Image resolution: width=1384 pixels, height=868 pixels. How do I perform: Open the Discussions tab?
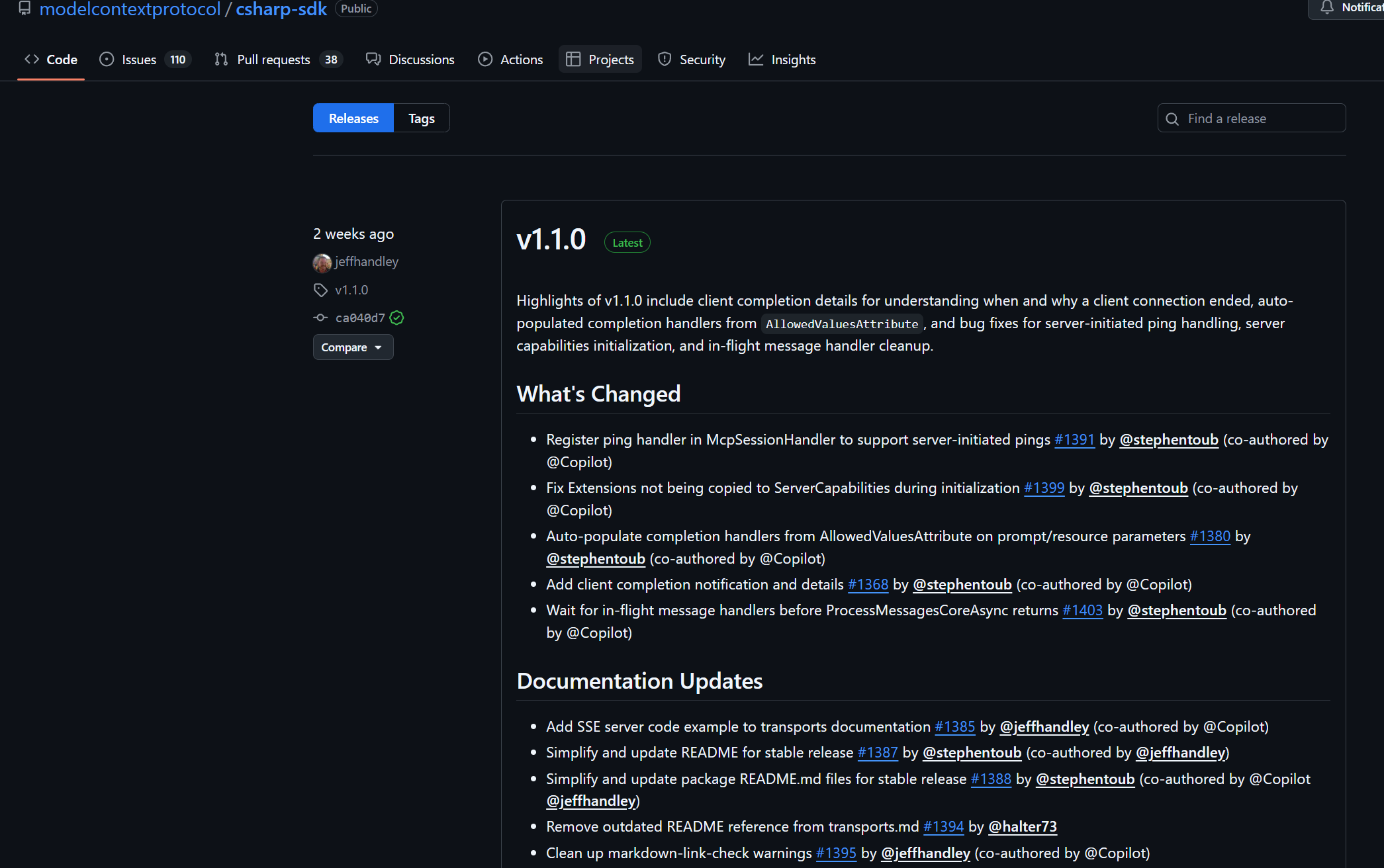tap(410, 60)
